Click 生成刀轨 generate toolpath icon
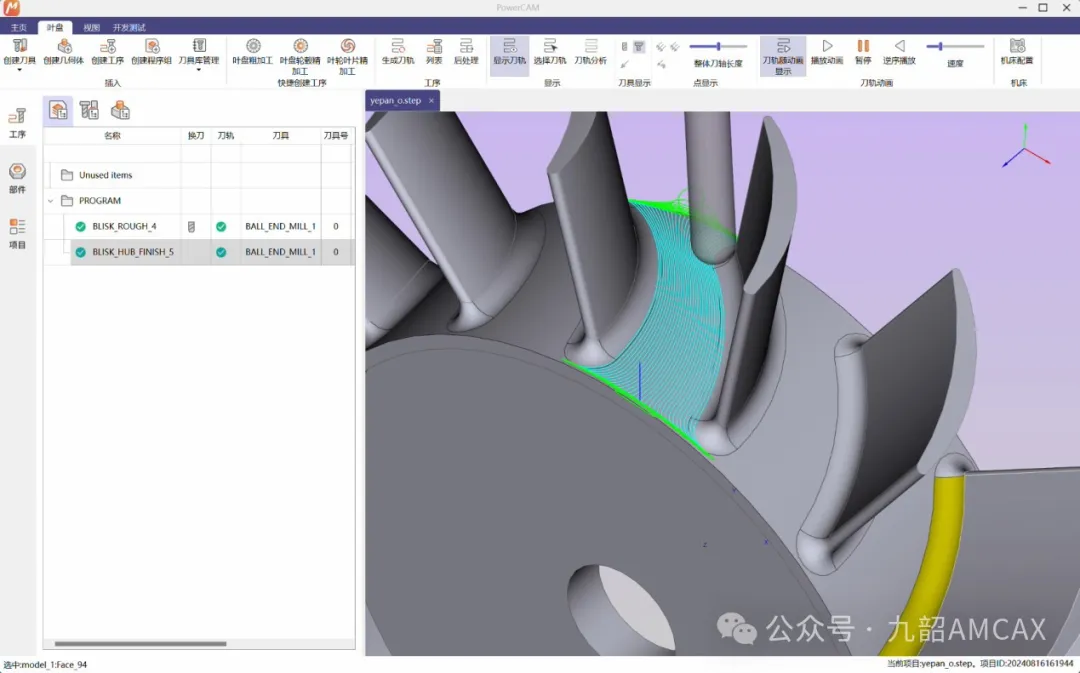This screenshot has height=673, width=1080. pos(397,46)
